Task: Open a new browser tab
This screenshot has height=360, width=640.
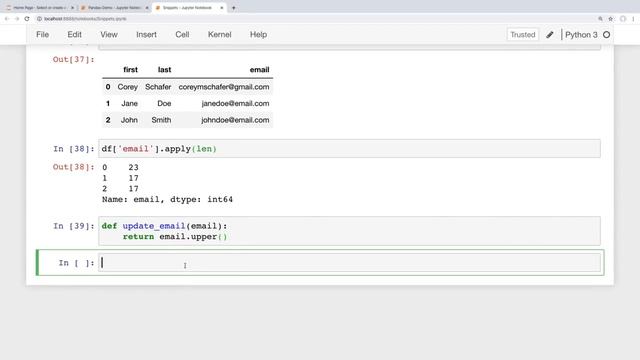Action: (233, 7)
